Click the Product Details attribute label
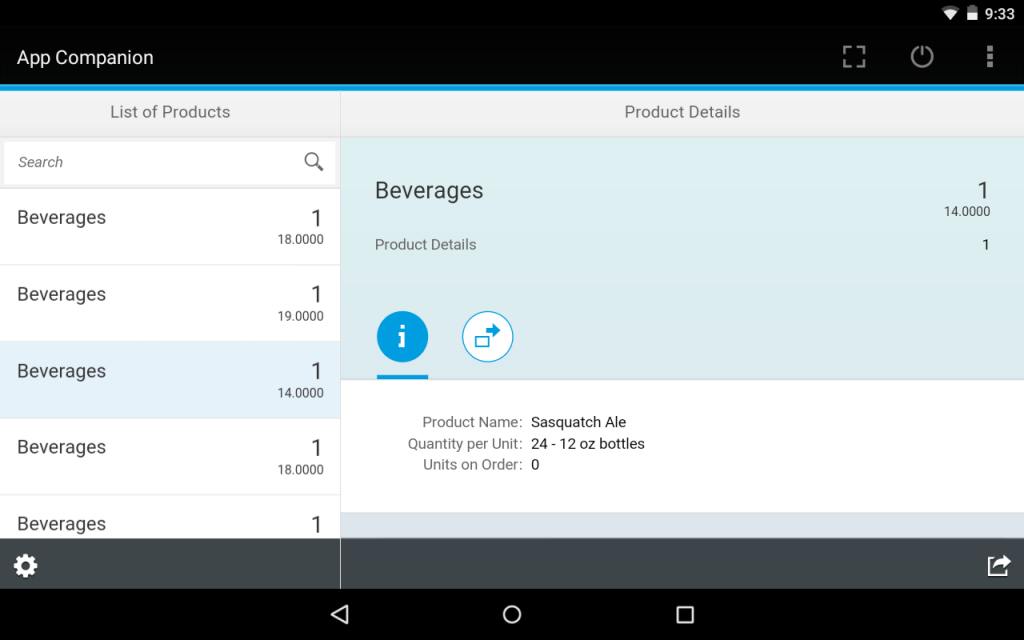1024x640 pixels. point(425,245)
